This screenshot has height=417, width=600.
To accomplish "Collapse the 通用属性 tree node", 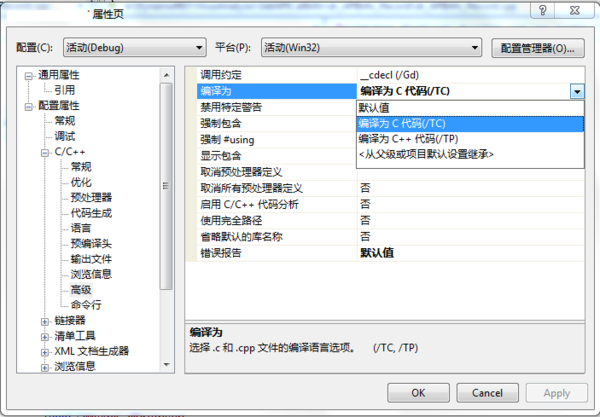I will click(x=29, y=76).
